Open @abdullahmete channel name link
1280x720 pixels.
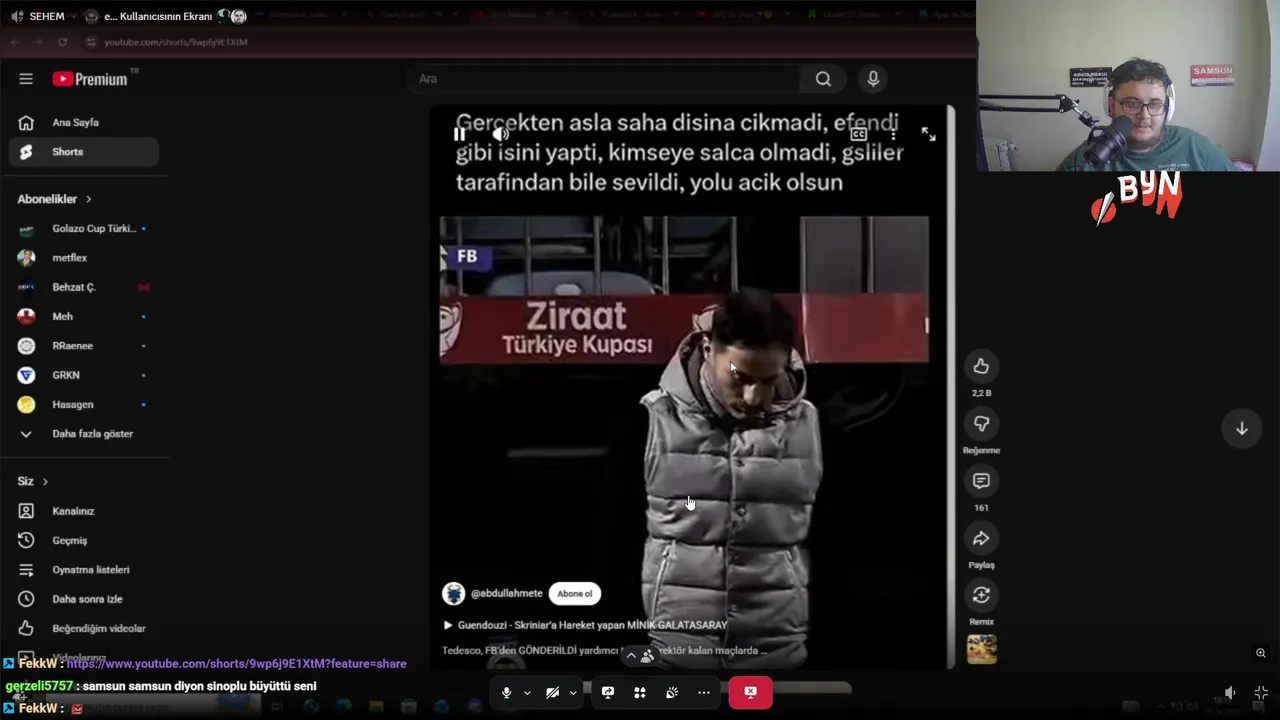click(506, 593)
